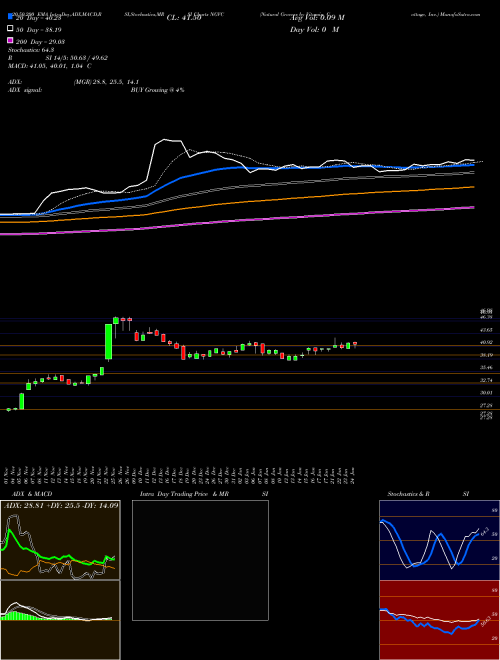Click the ADX line chart panel
This screenshot has width=500, height=660.
point(60,540)
